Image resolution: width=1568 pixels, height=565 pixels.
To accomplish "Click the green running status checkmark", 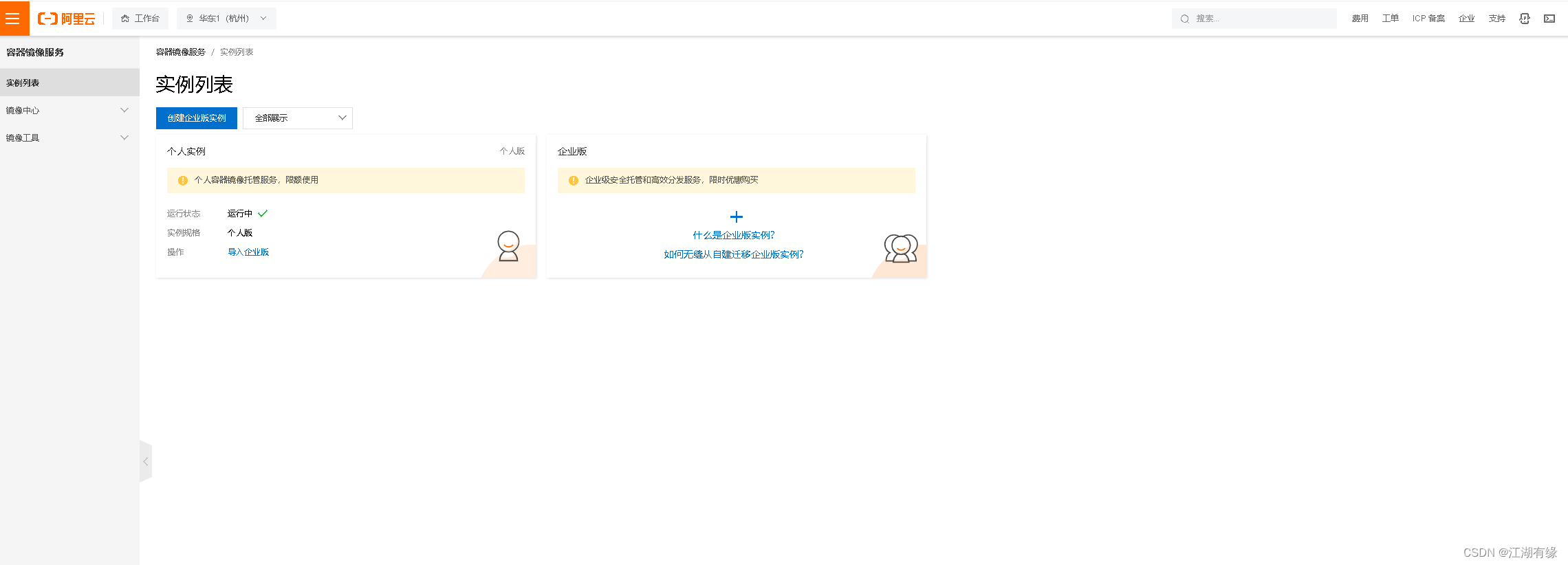I will [263, 214].
